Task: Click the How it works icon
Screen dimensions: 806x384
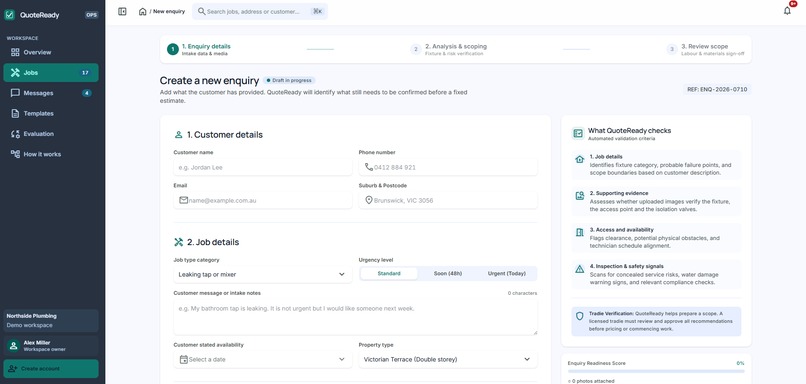Action: tap(15, 154)
